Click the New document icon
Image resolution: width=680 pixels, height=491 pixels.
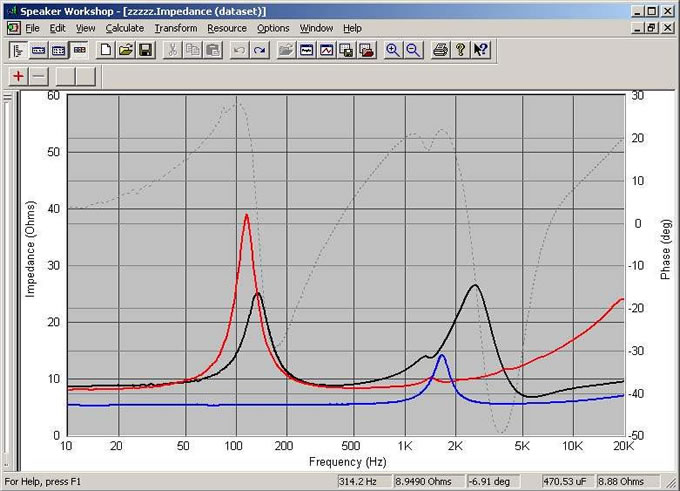click(106, 49)
